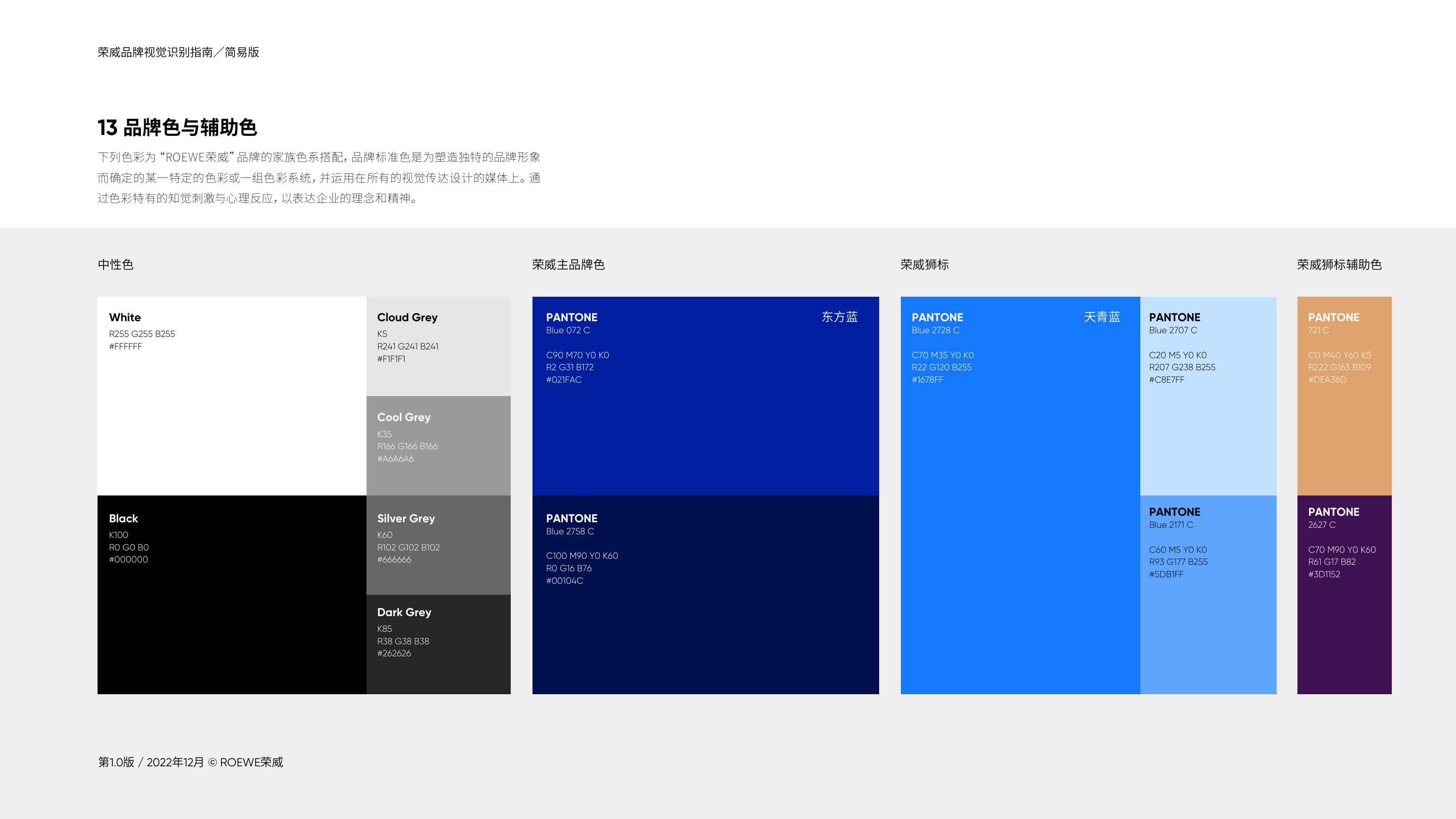Click the value R207 G238 B255

[x=1182, y=367]
